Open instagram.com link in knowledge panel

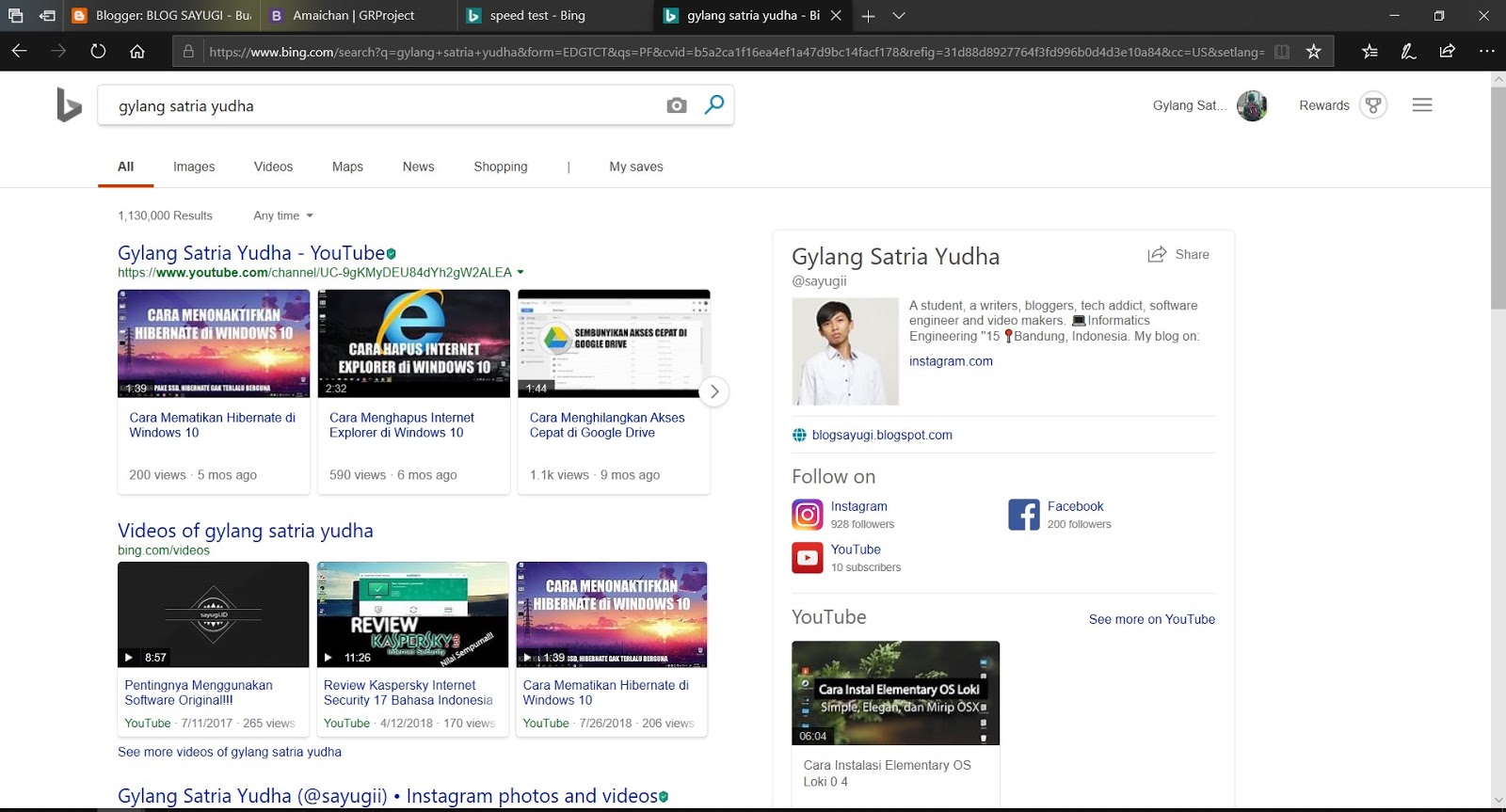[951, 361]
